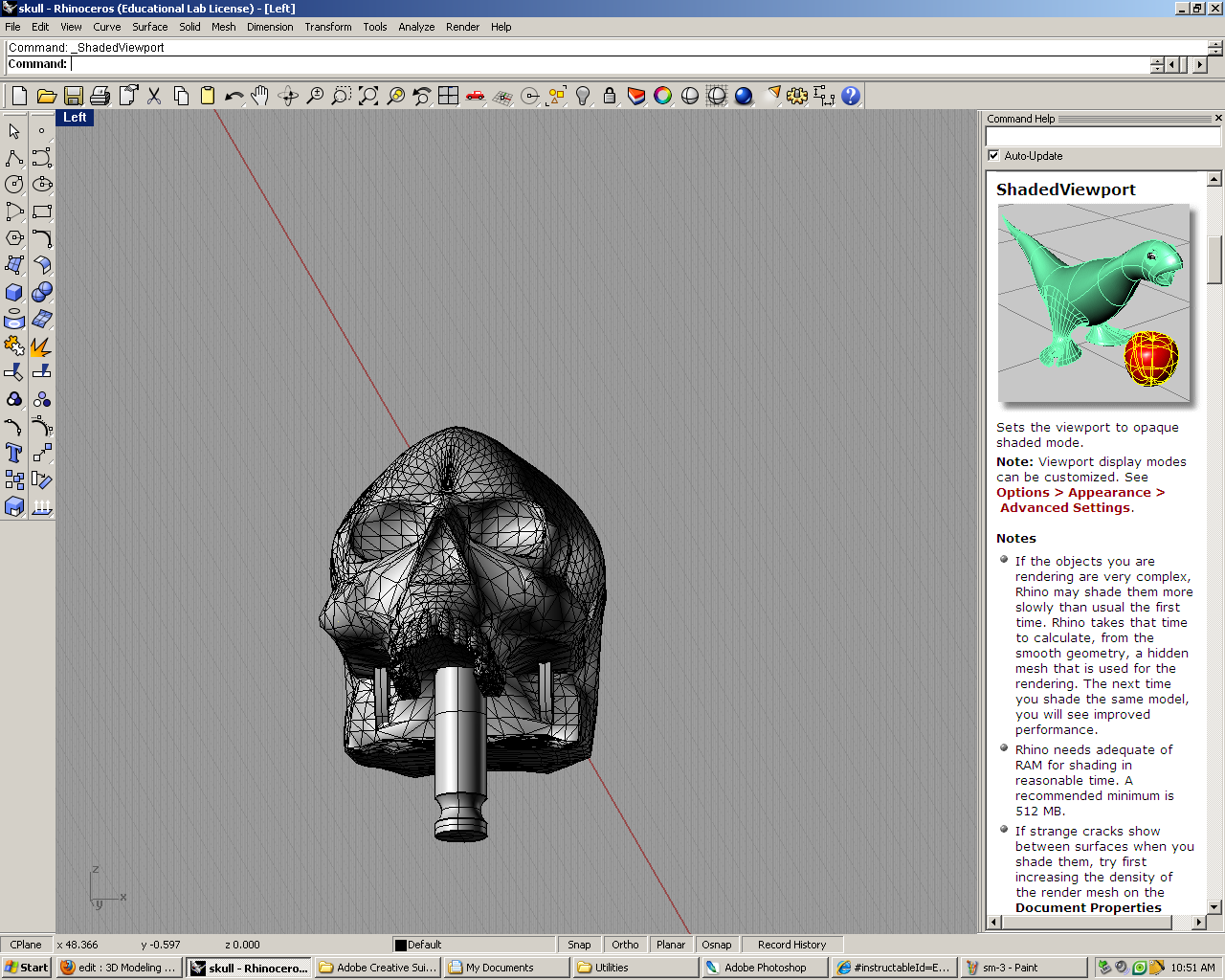Select the Pan hand tool
The image size is (1225, 980).
coord(260,96)
